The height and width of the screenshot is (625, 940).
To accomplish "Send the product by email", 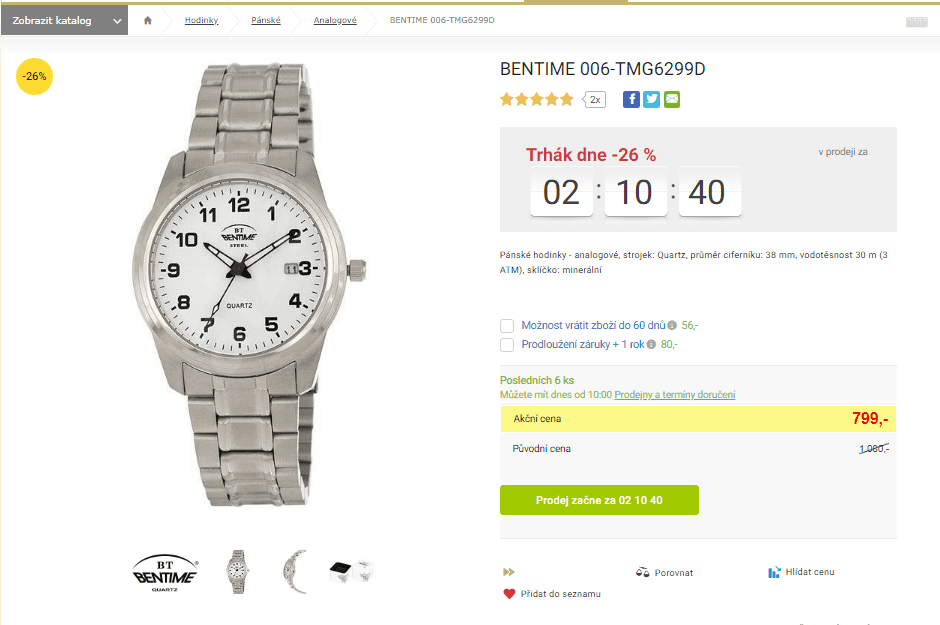I will coord(671,99).
